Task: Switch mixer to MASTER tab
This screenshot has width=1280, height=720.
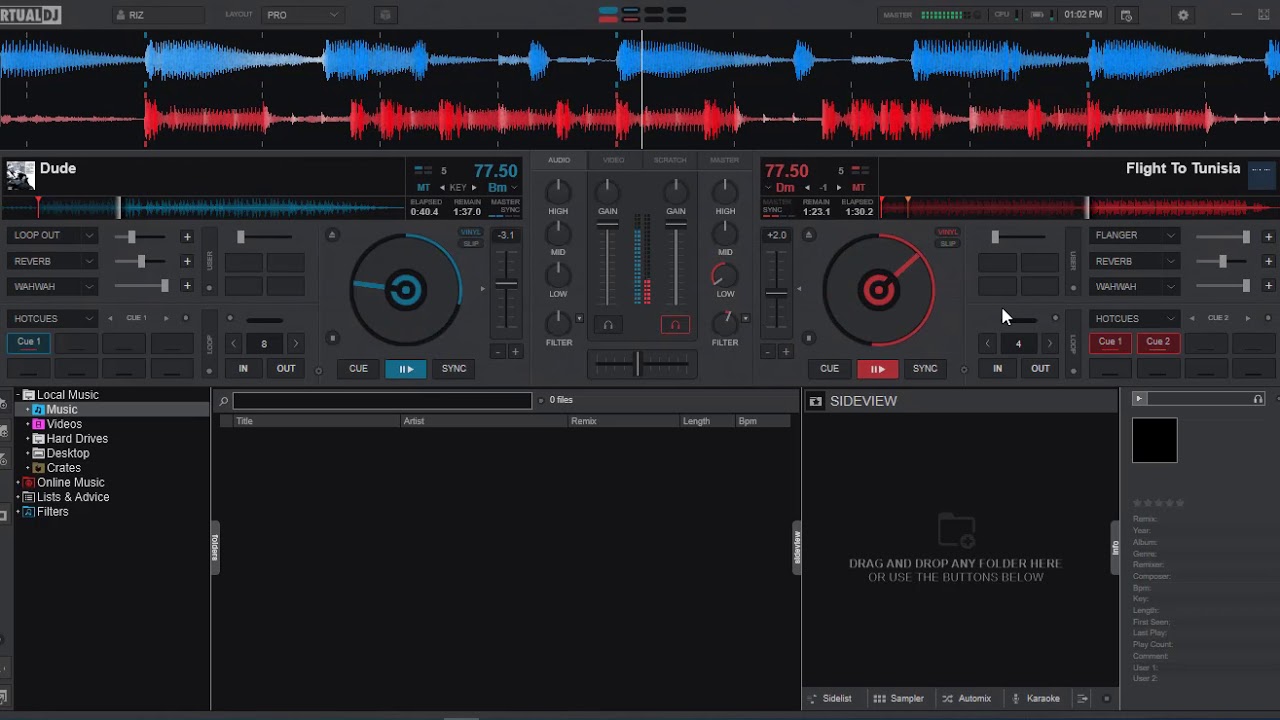Action: [x=724, y=160]
